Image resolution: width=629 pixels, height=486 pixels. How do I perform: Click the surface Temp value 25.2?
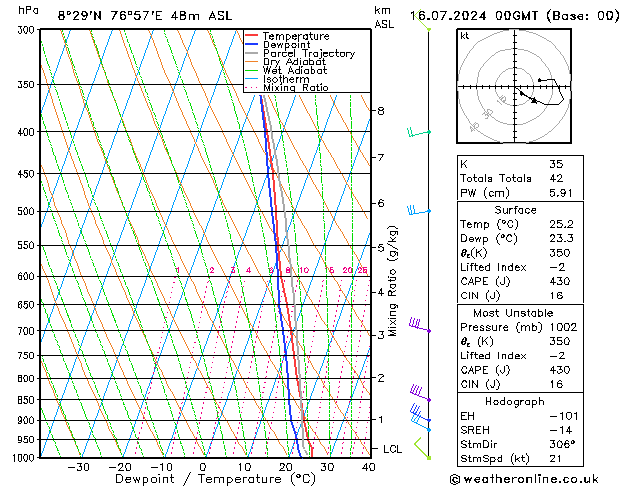coord(561,224)
